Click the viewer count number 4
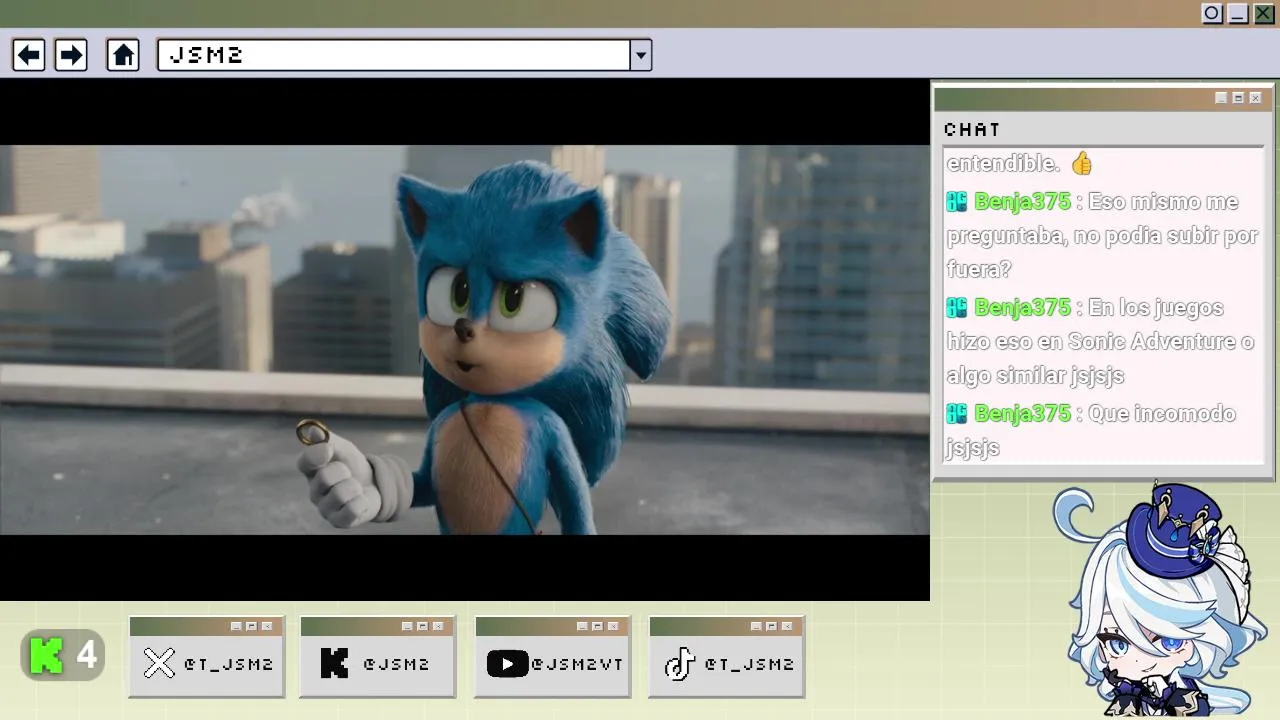The image size is (1280, 720). (87, 656)
